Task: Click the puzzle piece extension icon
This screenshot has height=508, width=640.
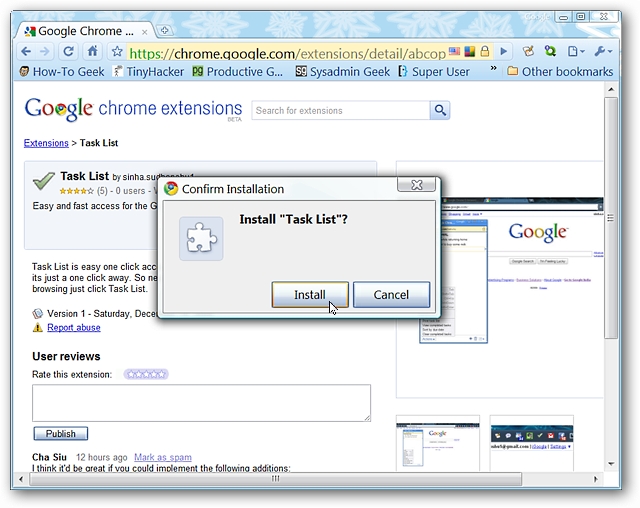Action: pyautogui.click(x=201, y=239)
